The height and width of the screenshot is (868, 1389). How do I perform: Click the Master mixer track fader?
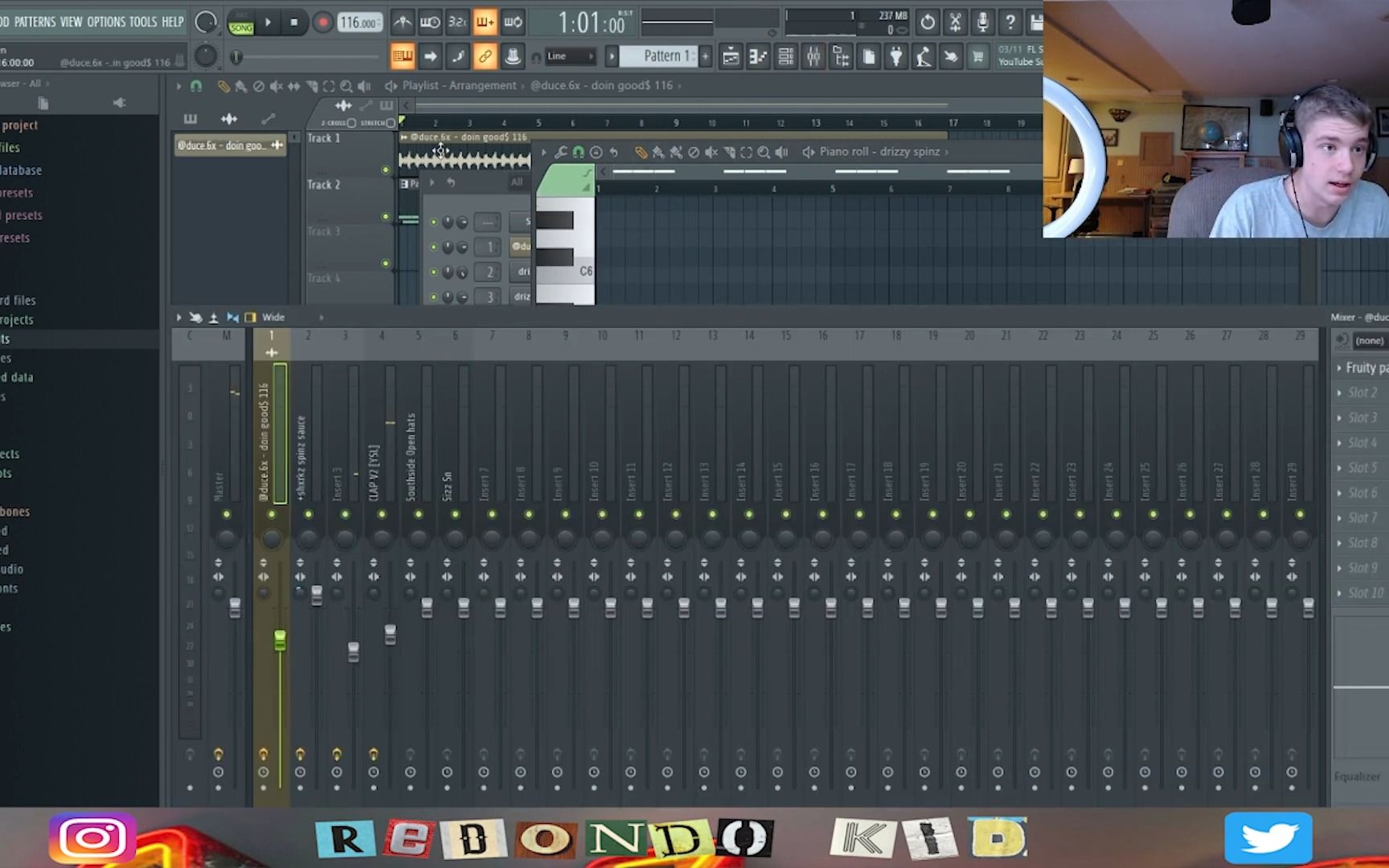coord(235,608)
